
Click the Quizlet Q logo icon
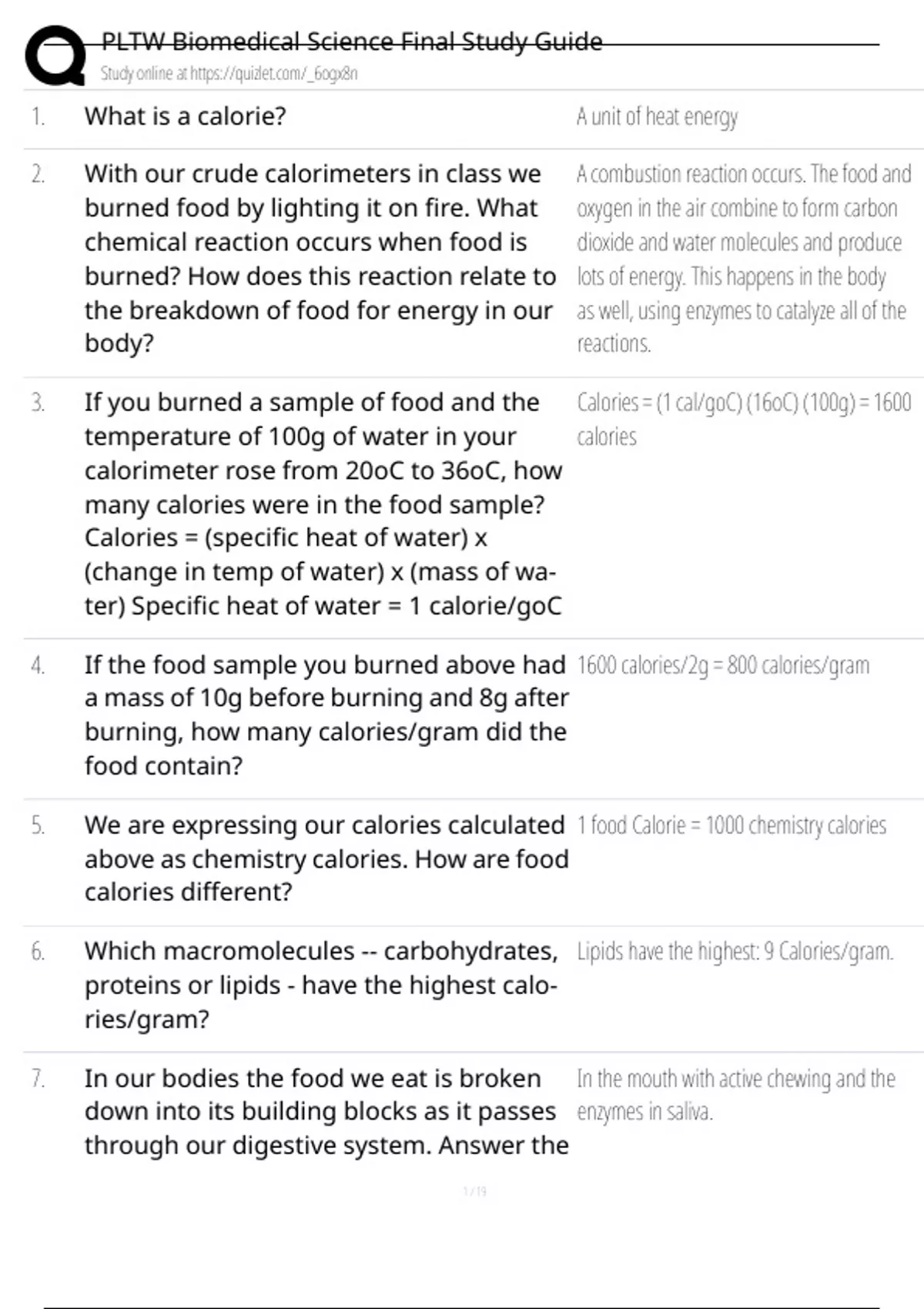pos(55,55)
